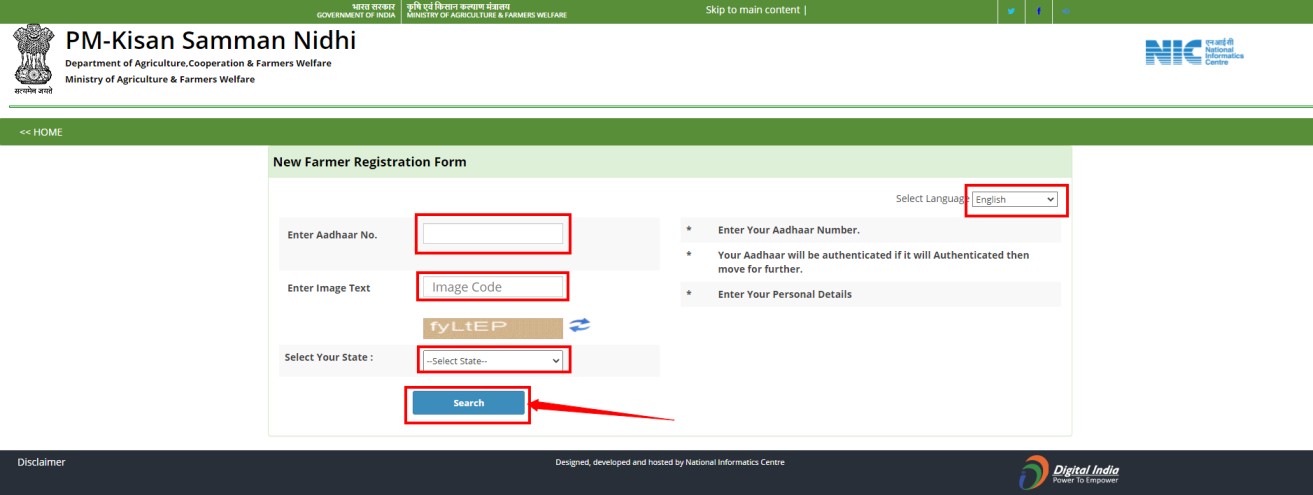1313x495 pixels.
Task: Click the Enter Your Personal Details instruction
Action: pyautogui.click(x=785, y=294)
